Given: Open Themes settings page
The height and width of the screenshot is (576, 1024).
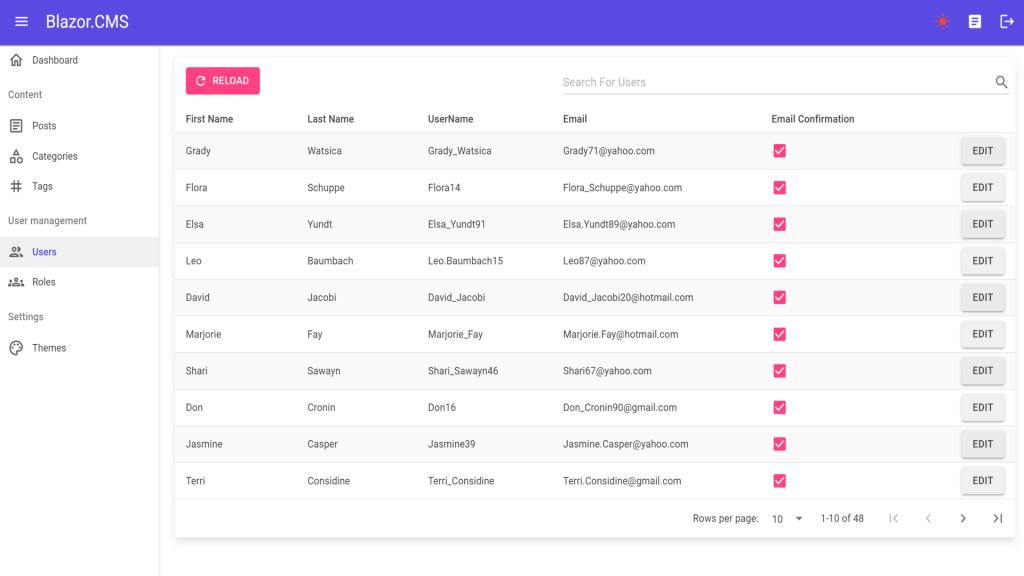Looking at the screenshot, I should (48, 348).
